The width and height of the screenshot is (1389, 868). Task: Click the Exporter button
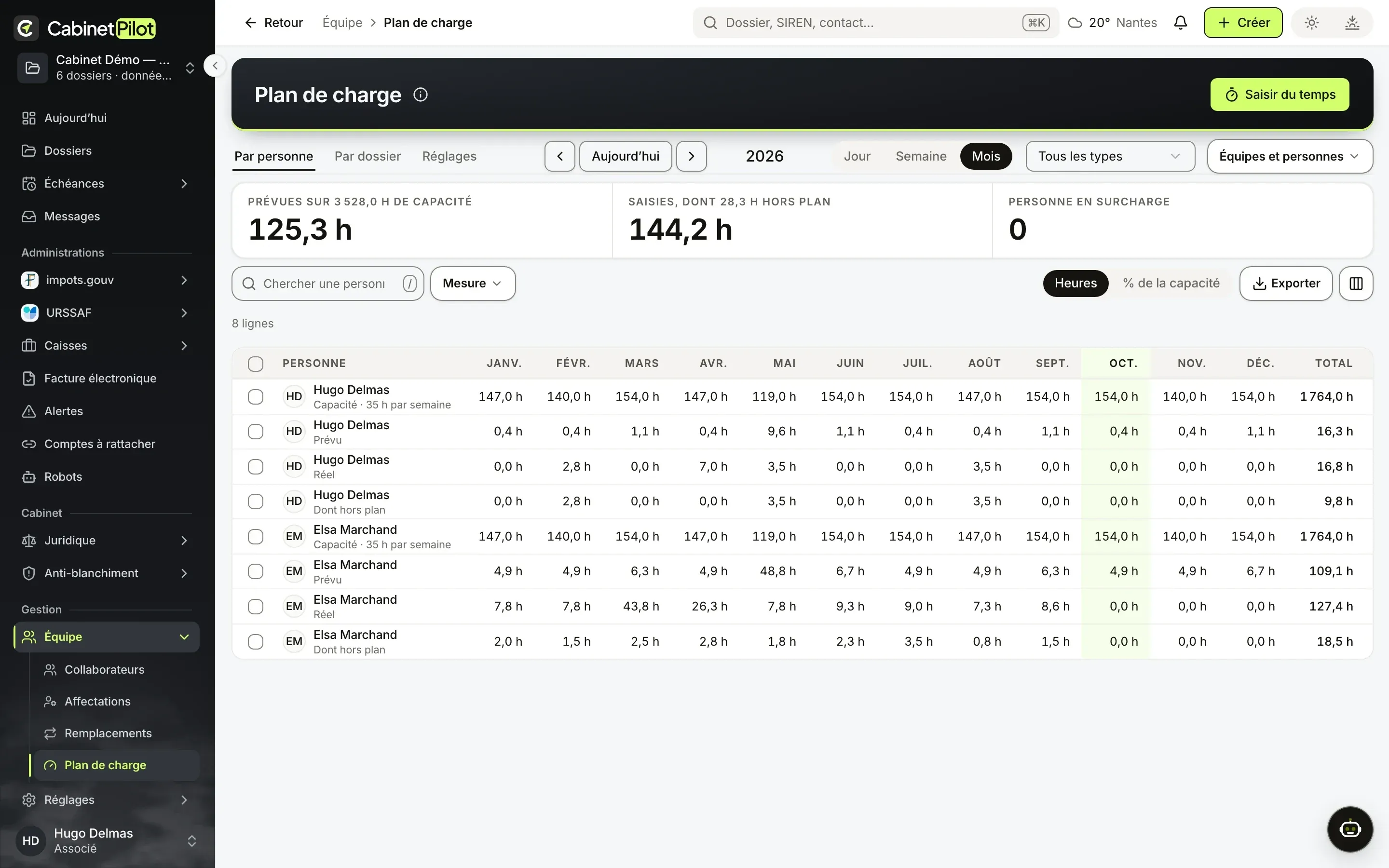tap(1286, 284)
